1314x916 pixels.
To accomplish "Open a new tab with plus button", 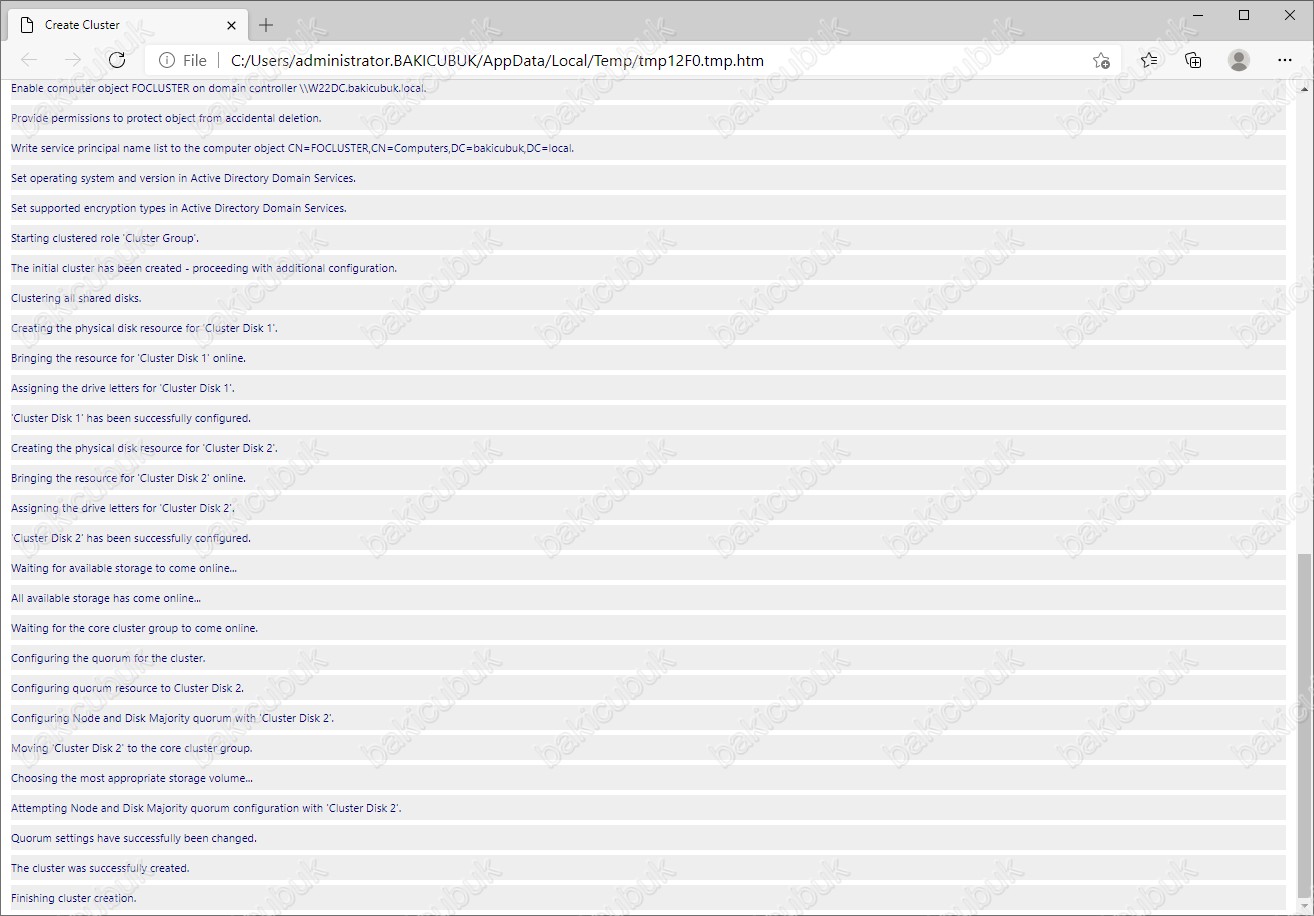I will tap(266, 25).
